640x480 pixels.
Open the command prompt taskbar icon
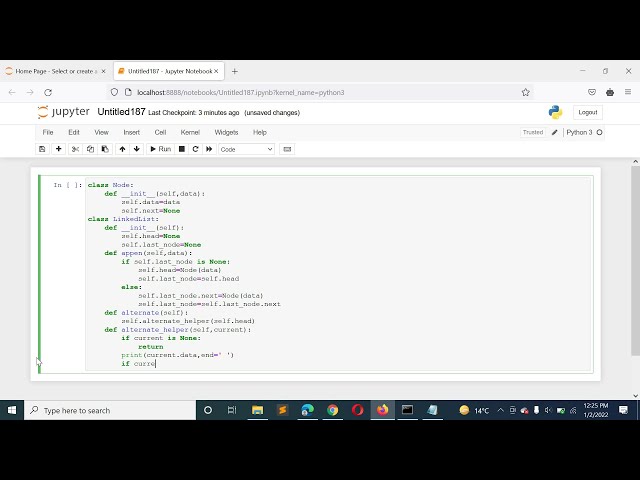pyautogui.click(x=407, y=410)
